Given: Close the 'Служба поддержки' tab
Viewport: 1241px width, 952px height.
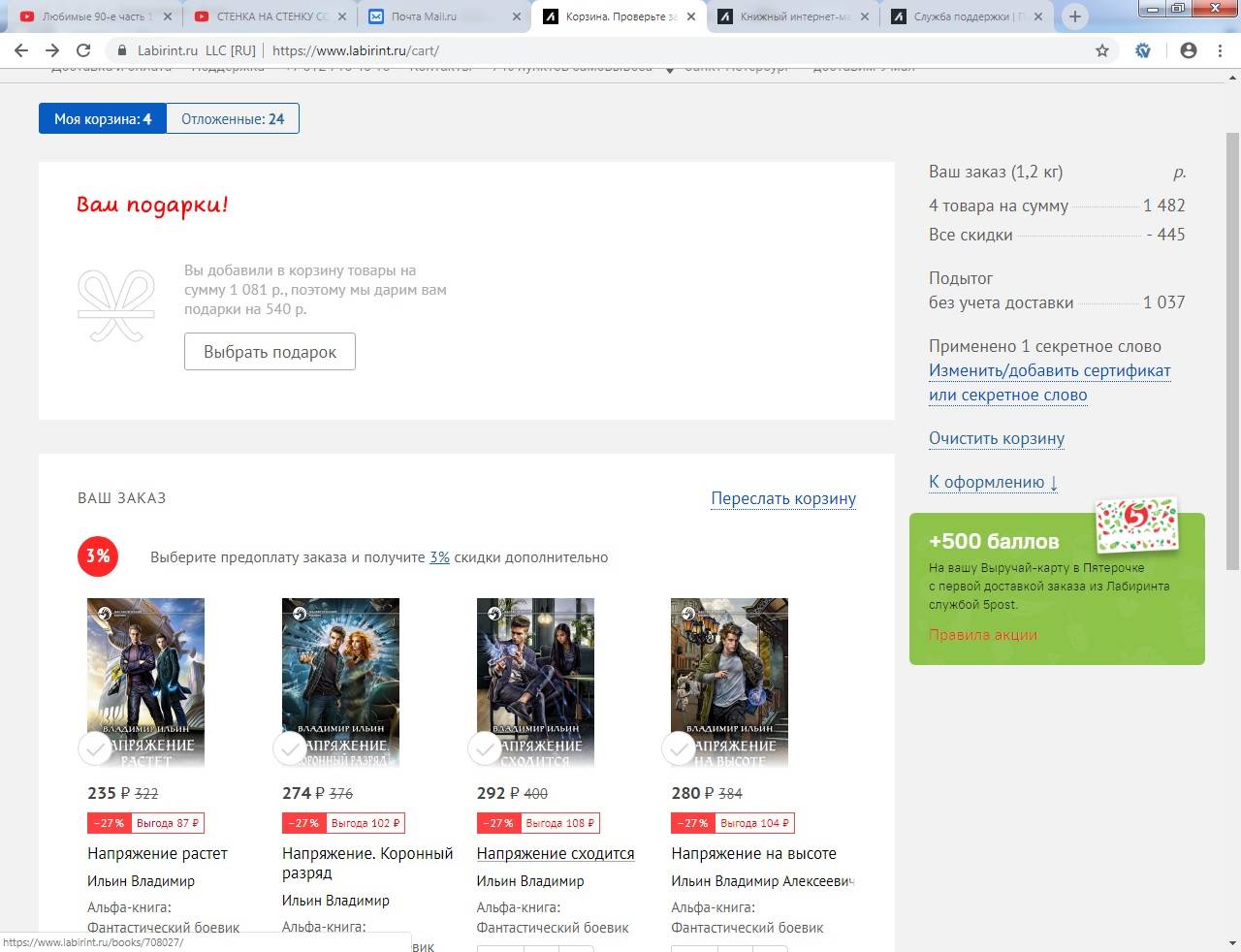Looking at the screenshot, I should click(1038, 16).
